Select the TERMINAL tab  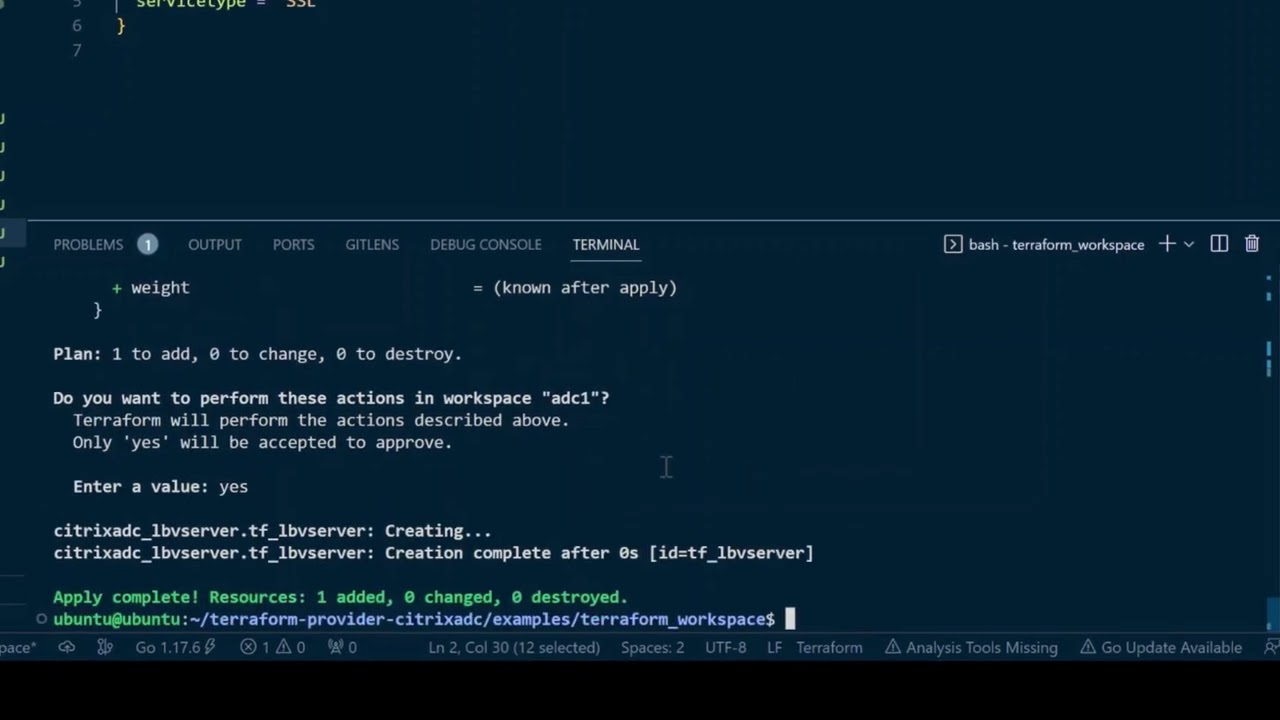pyautogui.click(x=606, y=244)
